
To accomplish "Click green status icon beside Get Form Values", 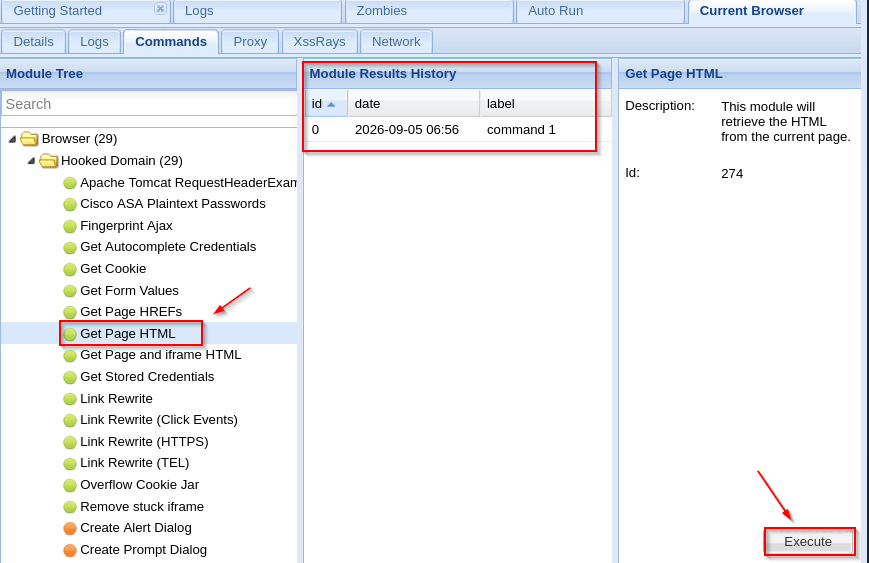I will pyautogui.click(x=70, y=291).
